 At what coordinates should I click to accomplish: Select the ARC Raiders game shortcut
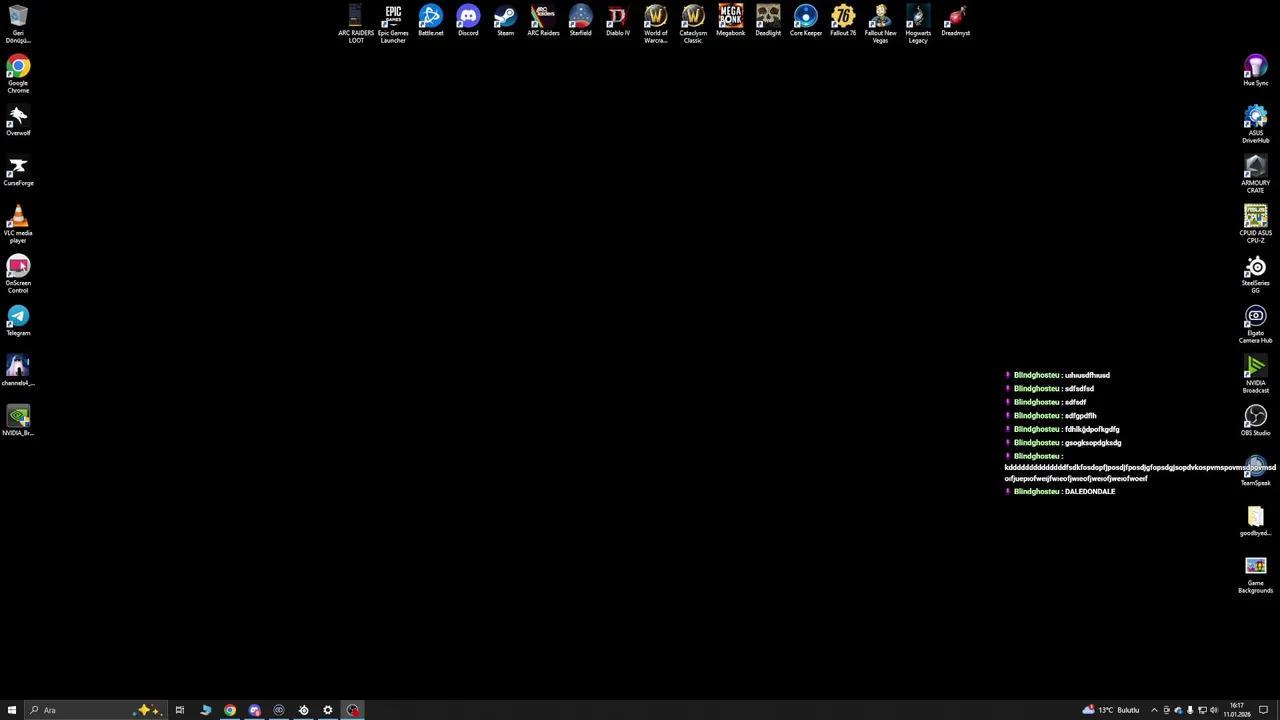(x=543, y=21)
